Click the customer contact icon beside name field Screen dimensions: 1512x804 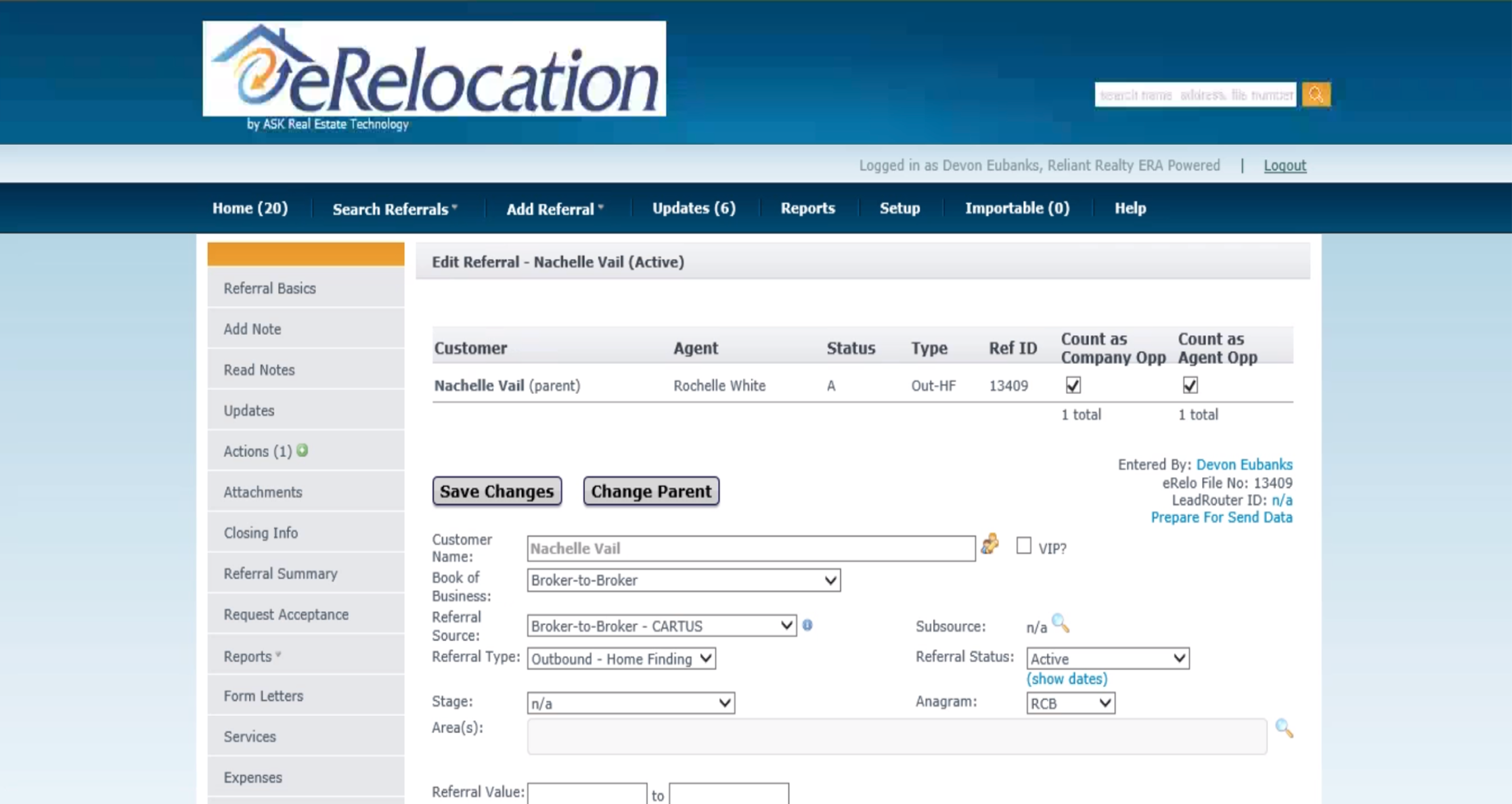[x=990, y=544]
